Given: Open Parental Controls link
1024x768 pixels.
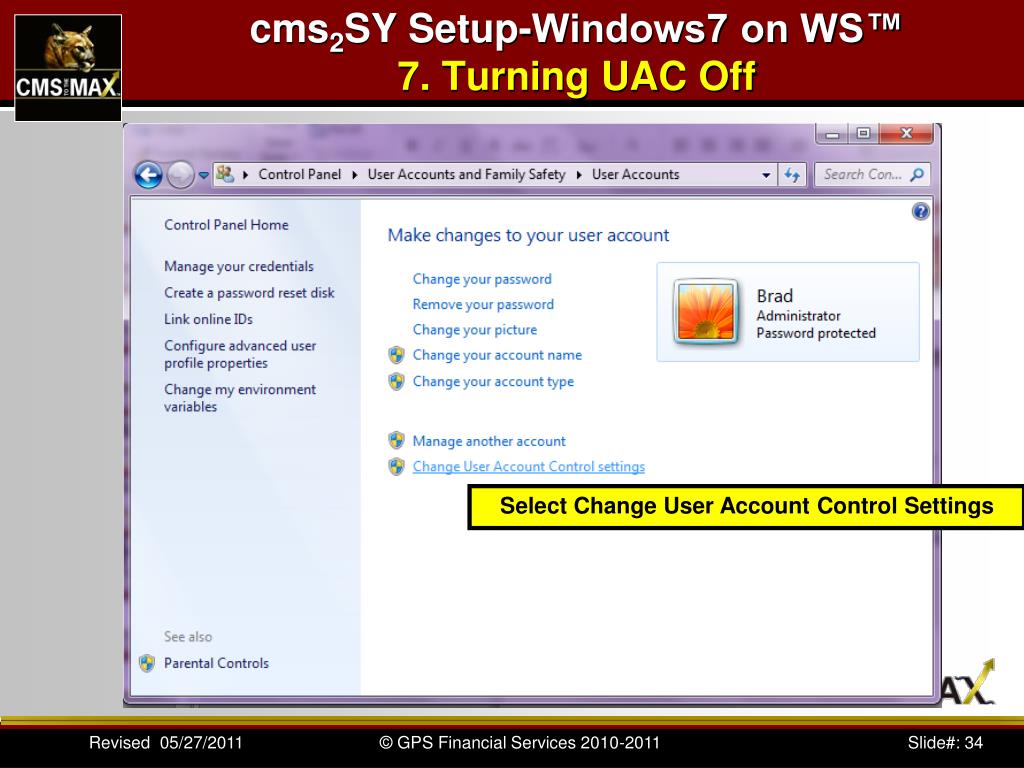Looking at the screenshot, I should (216, 664).
